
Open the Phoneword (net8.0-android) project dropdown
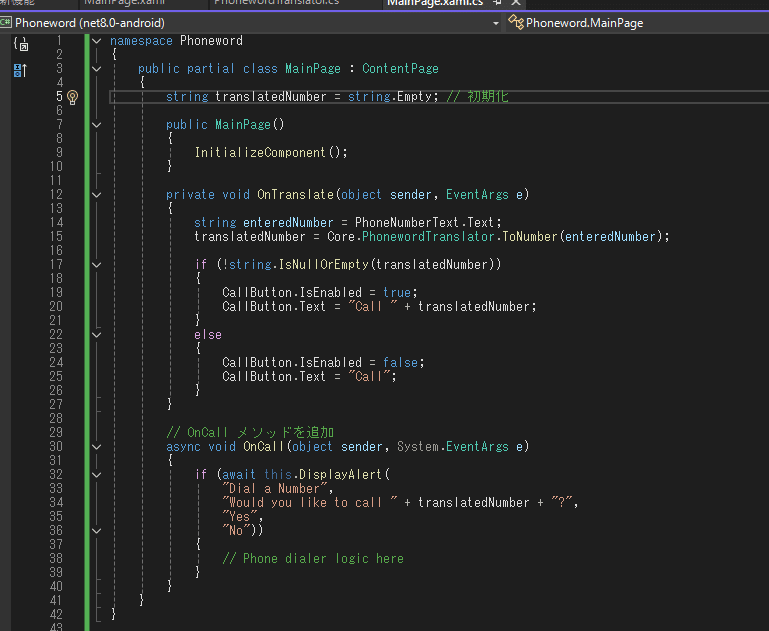pos(495,23)
